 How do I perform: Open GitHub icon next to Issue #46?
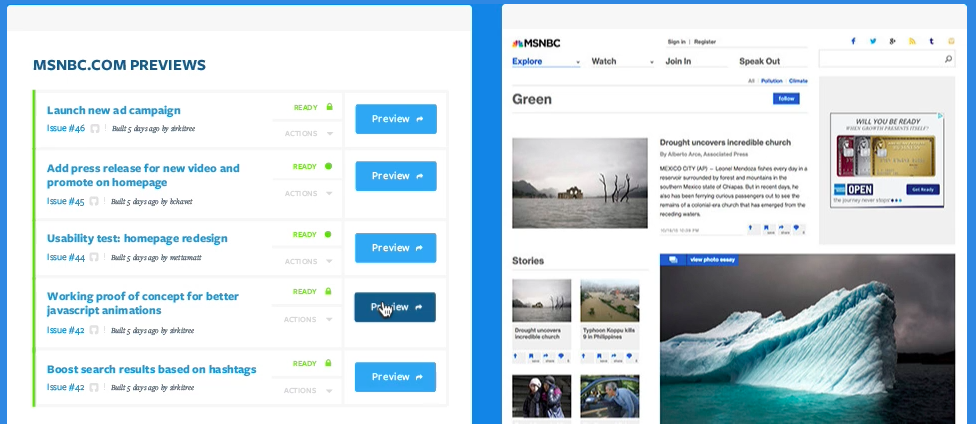click(x=95, y=129)
